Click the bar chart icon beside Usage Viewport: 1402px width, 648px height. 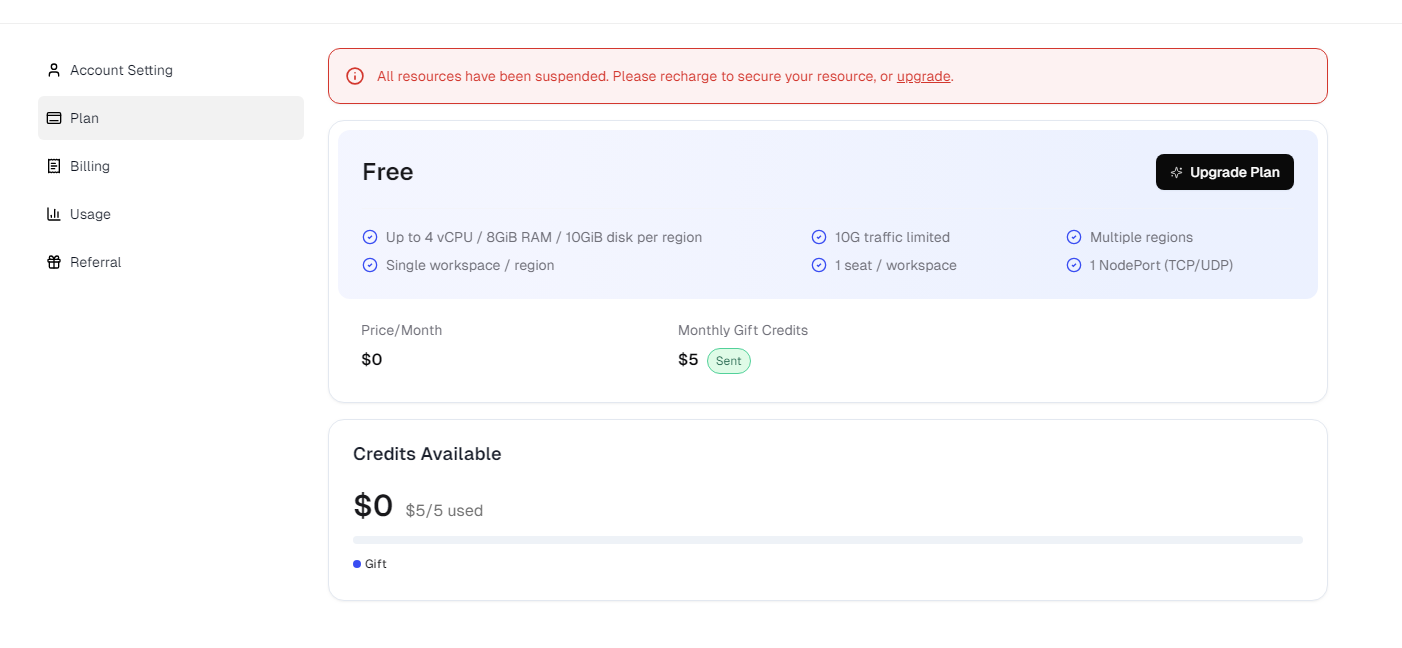point(54,214)
